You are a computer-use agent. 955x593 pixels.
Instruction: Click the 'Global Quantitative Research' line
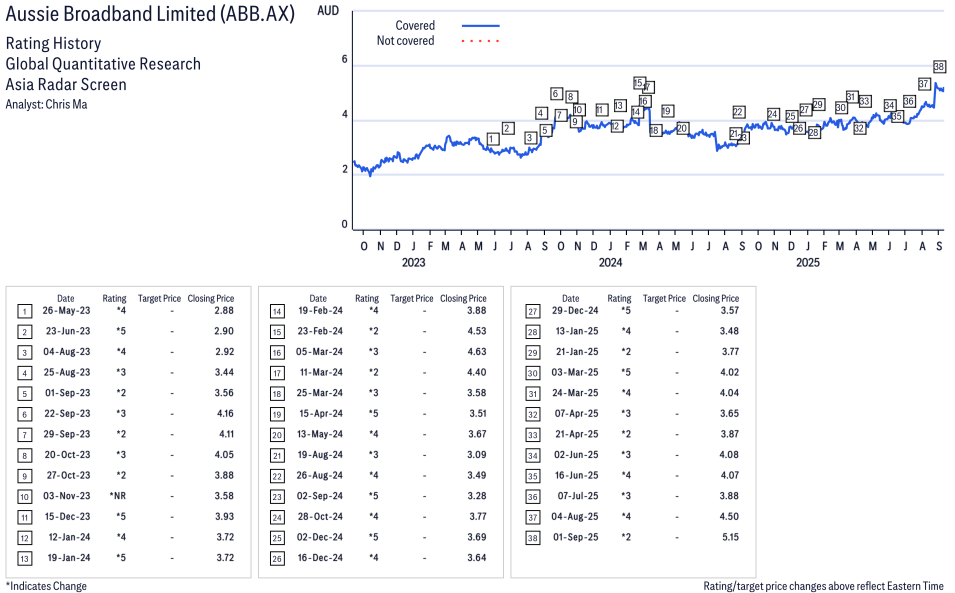coord(103,64)
